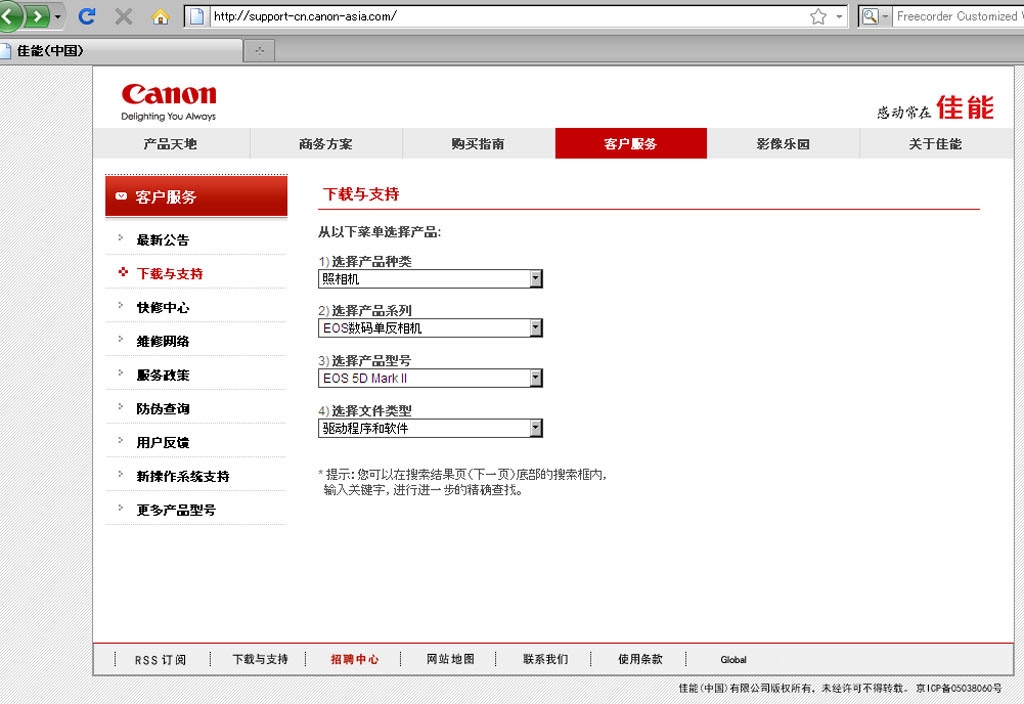
Task: Open the 选择产品系列 dropdown list
Action: (x=536, y=328)
